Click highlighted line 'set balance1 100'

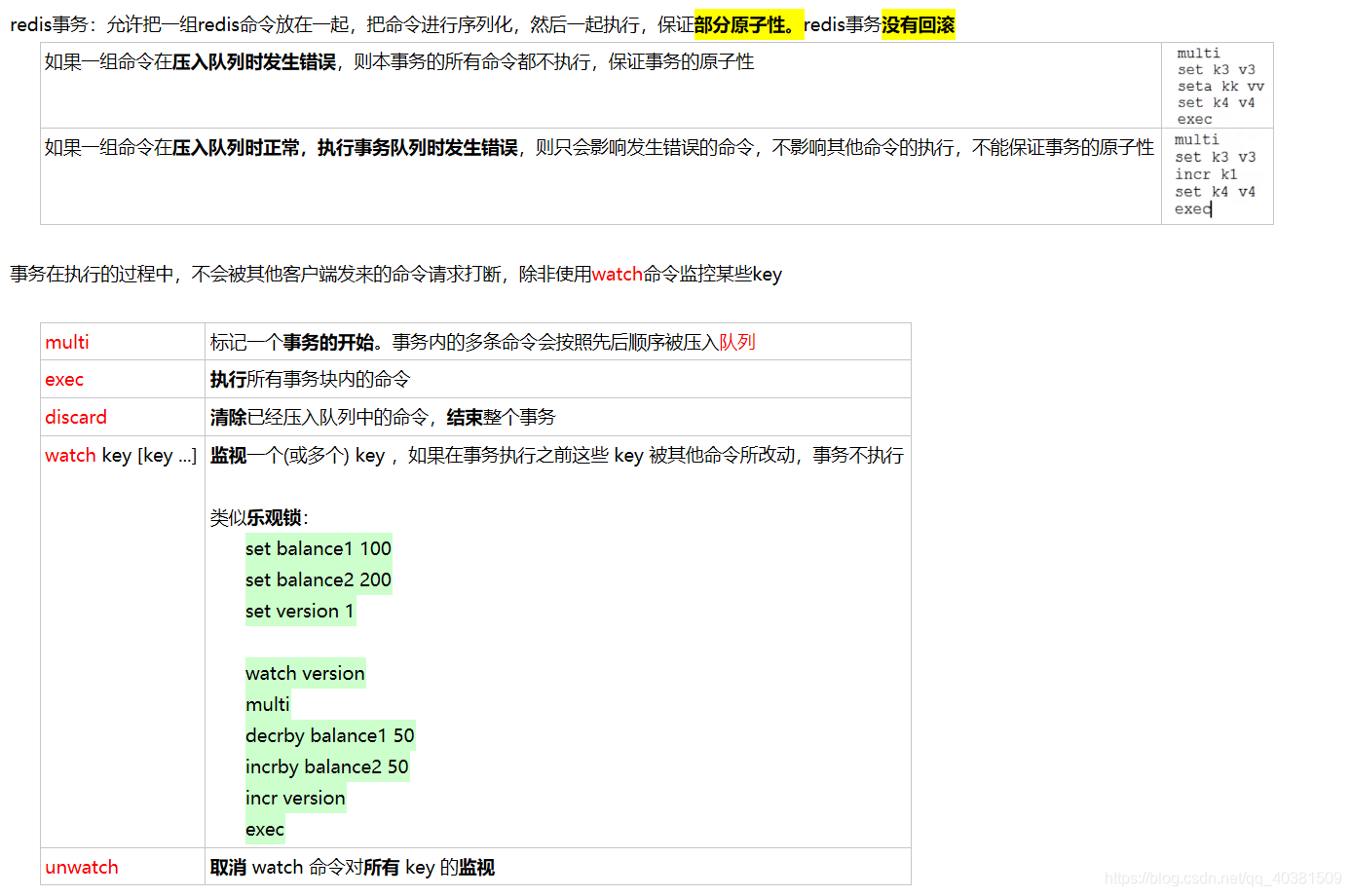point(319,548)
